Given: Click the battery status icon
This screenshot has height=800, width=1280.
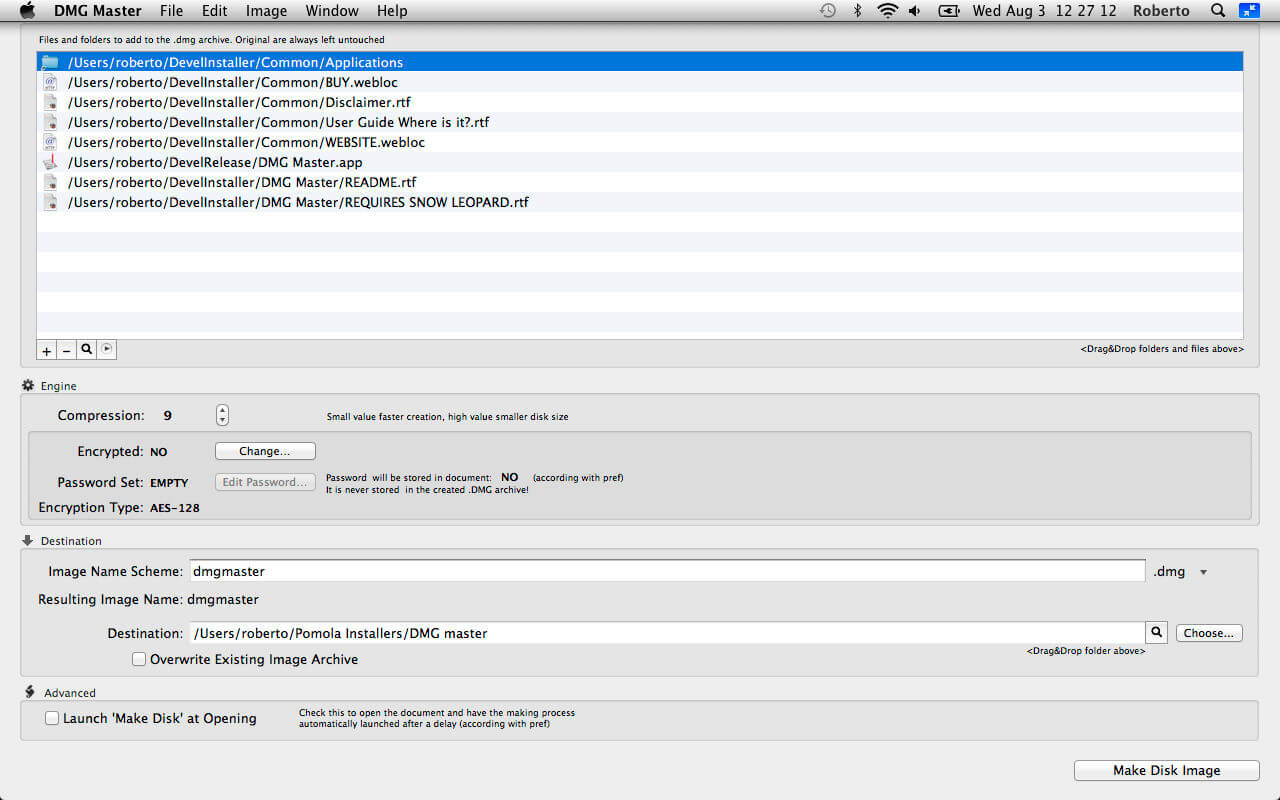Looking at the screenshot, I should pos(948,11).
